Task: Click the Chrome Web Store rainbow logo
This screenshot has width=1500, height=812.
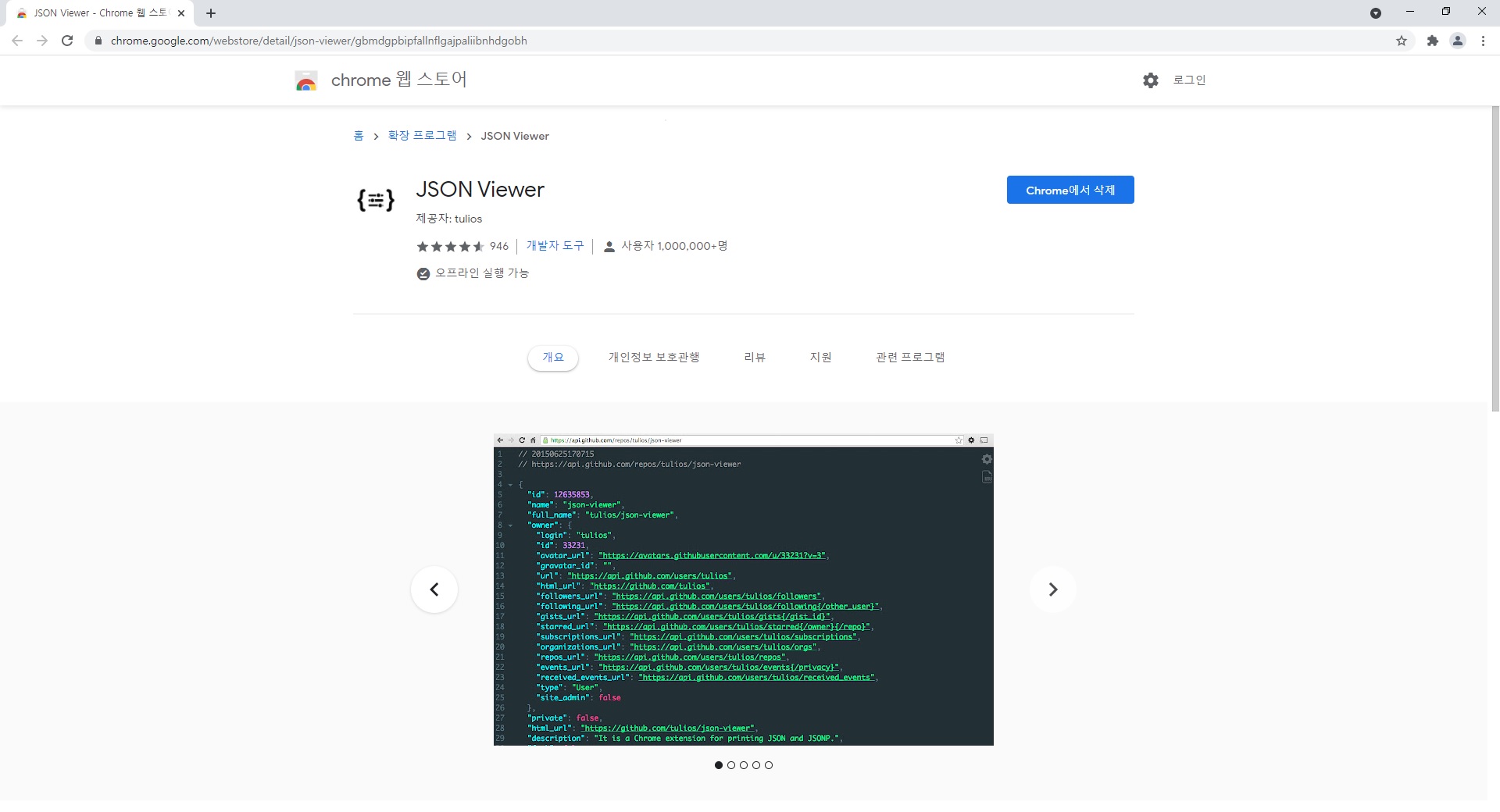Action: coord(306,80)
